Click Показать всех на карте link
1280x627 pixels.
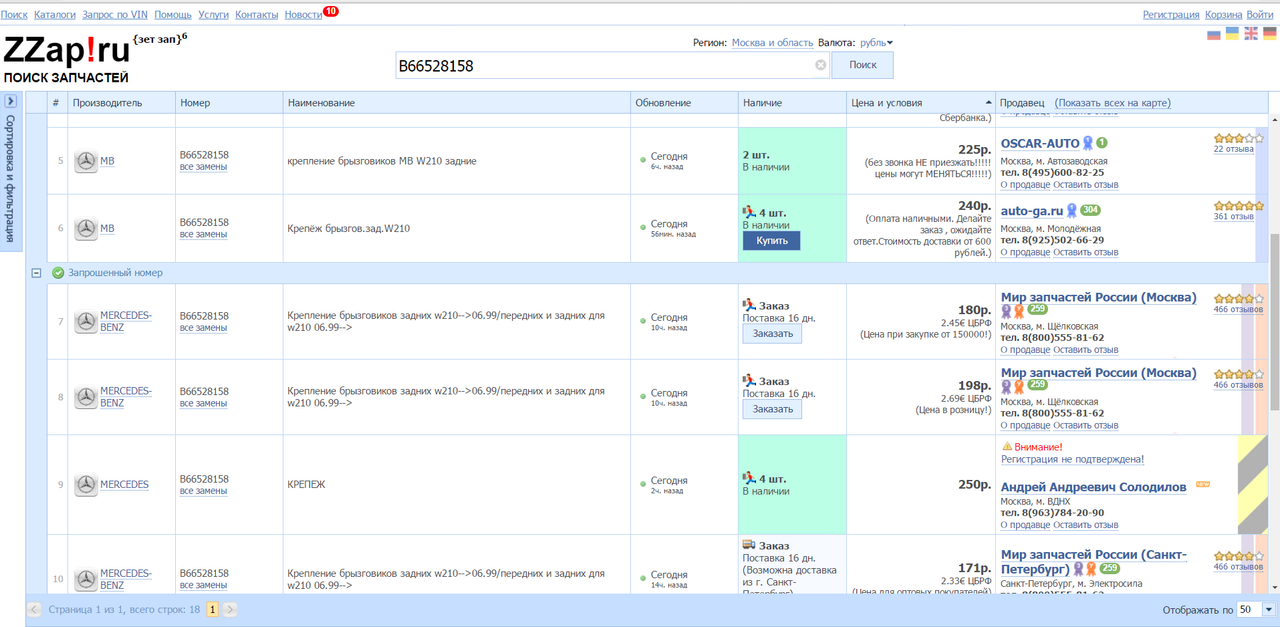[1113, 103]
